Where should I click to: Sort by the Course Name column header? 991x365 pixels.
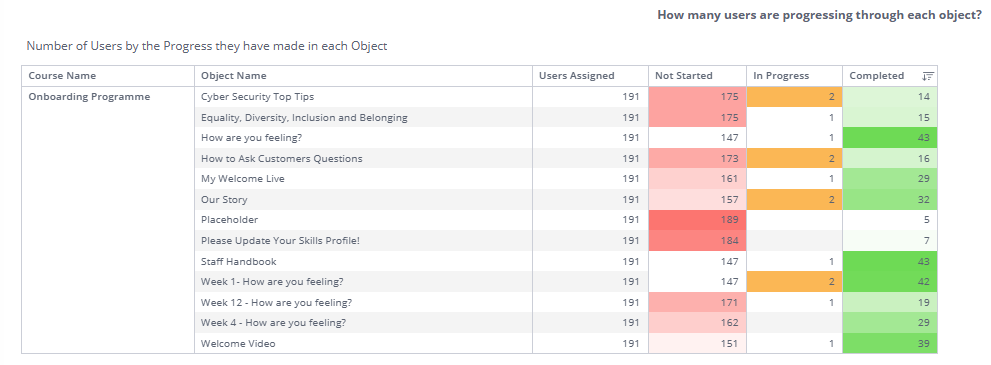click(x=63, y=76)
